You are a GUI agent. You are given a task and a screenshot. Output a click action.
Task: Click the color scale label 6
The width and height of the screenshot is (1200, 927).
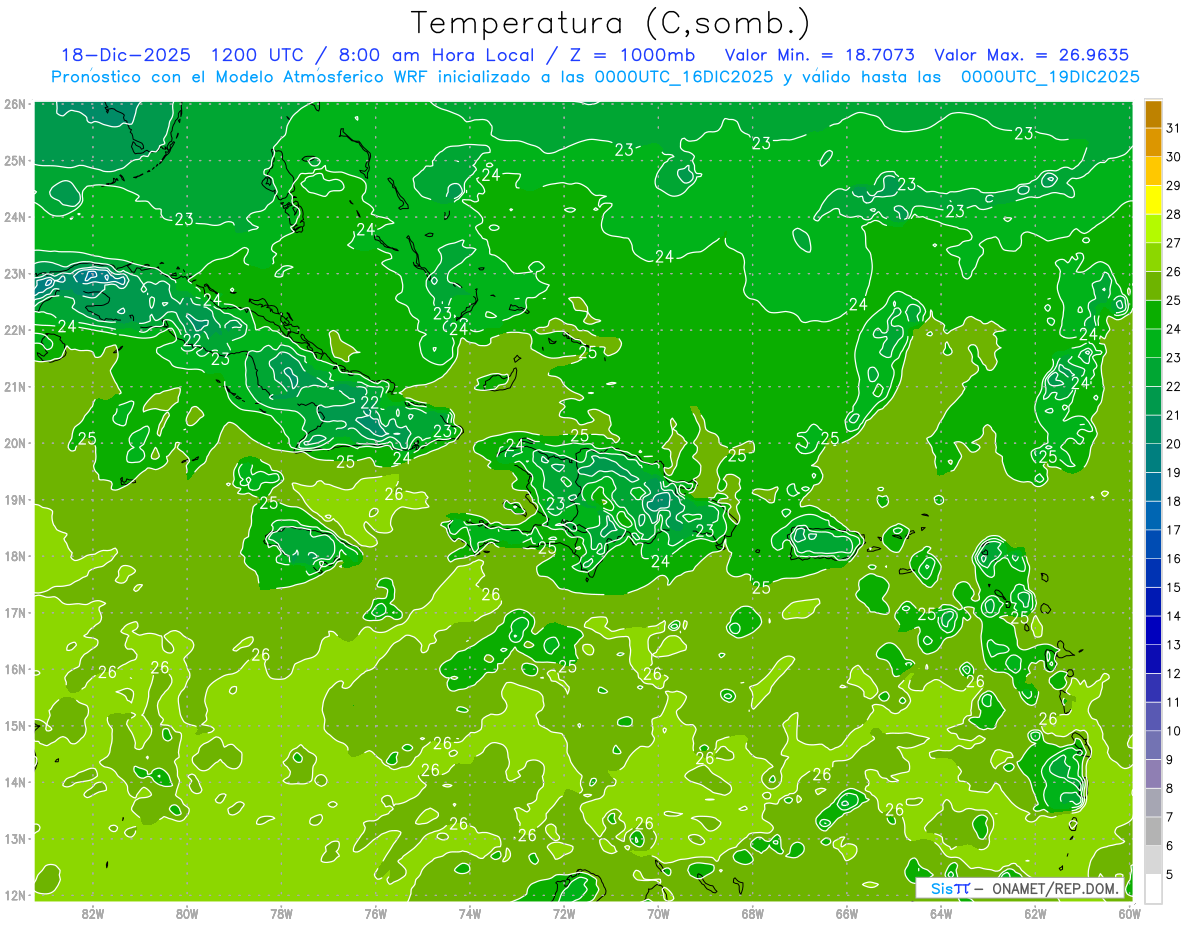click(1170, 846)
